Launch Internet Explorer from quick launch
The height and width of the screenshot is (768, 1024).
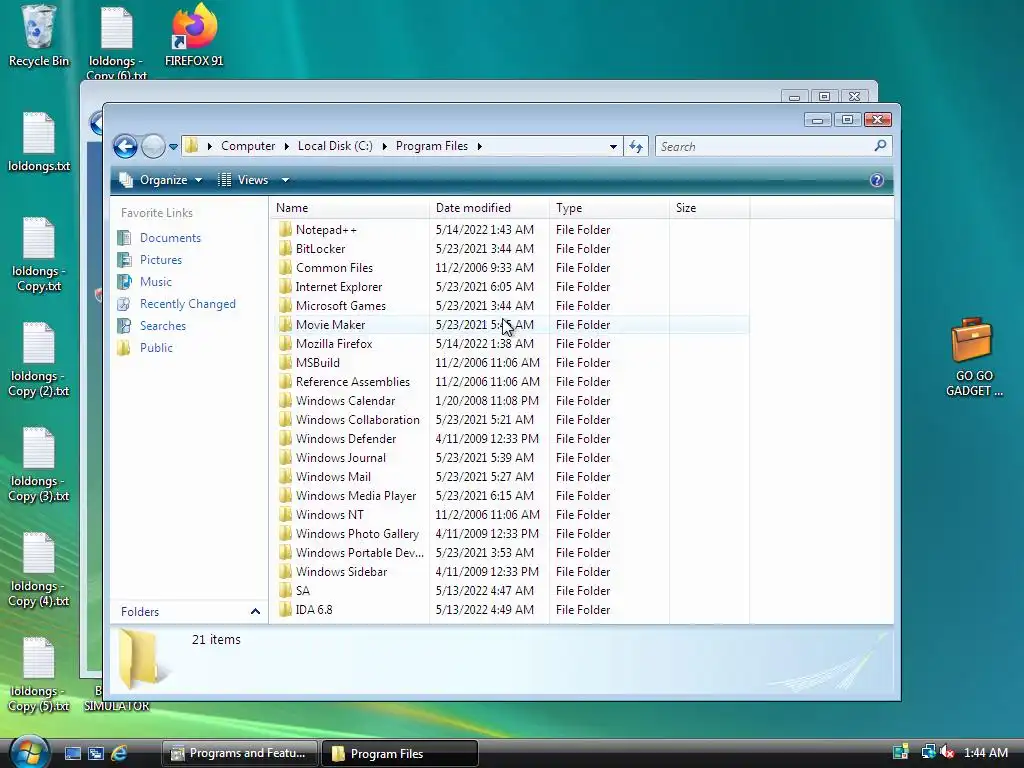point(119,754)
